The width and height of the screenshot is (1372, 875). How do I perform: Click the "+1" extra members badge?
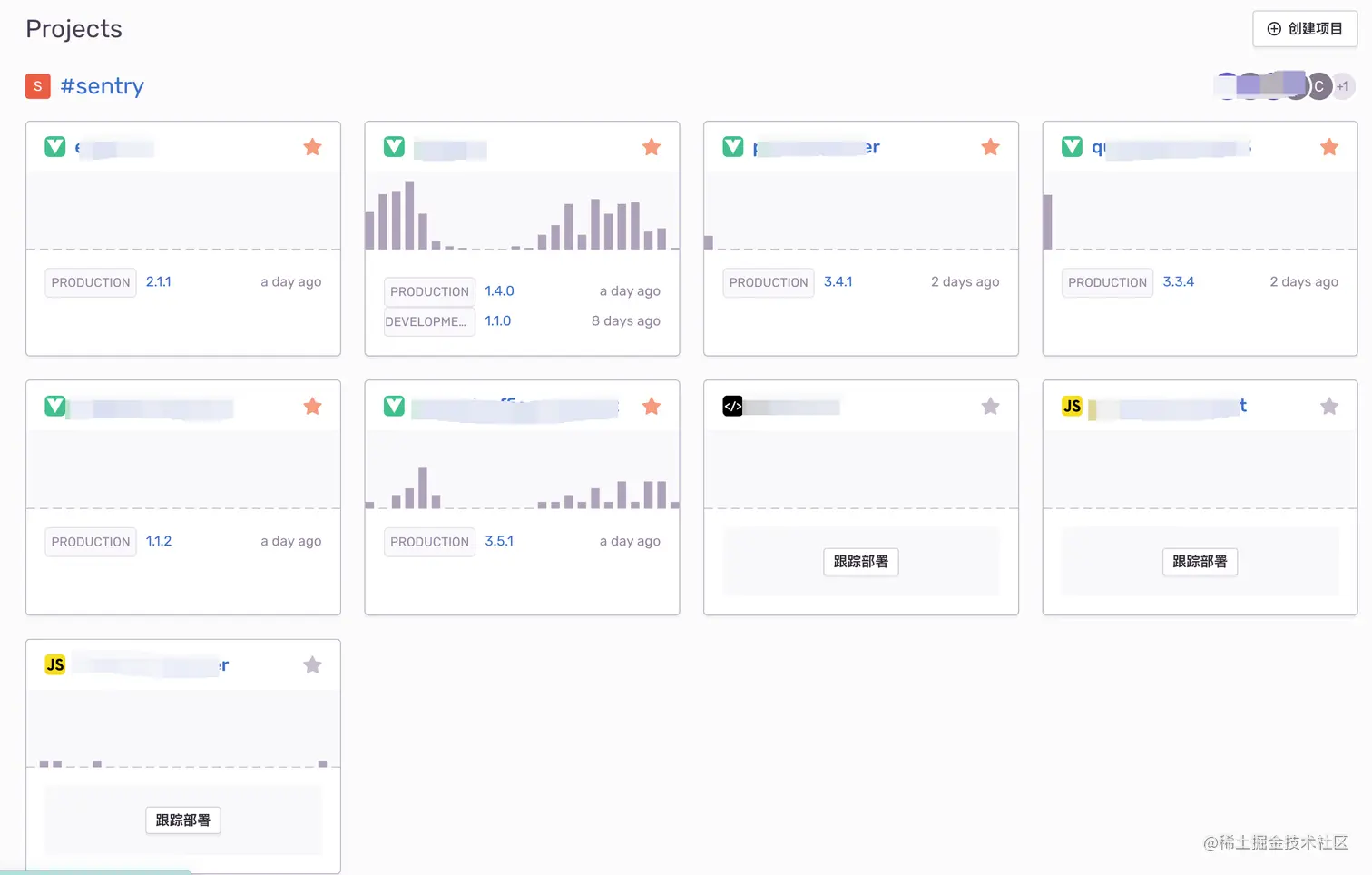[1343, 86]
